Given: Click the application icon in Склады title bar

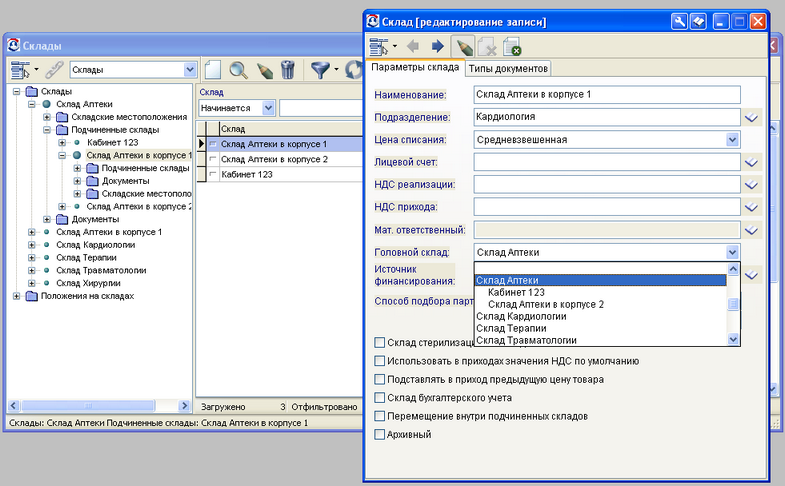Looking at the screenshot, I should click(x=14, y=46).
